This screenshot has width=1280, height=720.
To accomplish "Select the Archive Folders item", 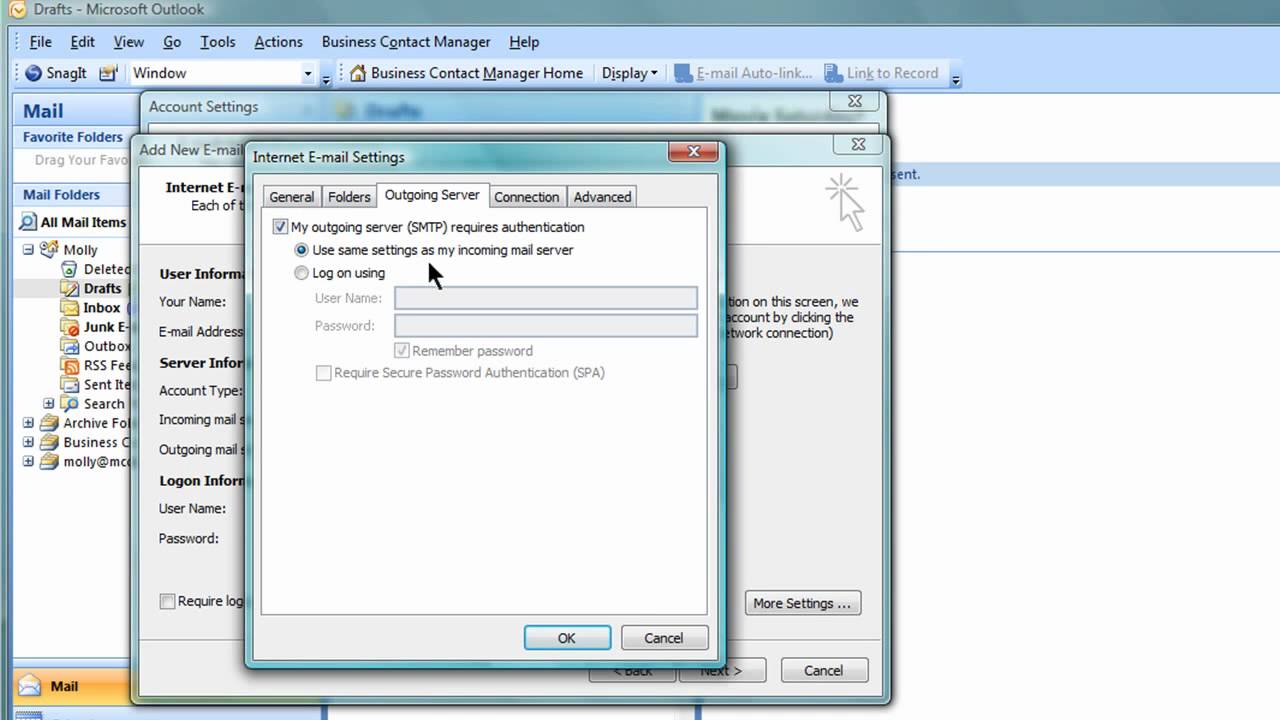I will click(x=85, y=423).
